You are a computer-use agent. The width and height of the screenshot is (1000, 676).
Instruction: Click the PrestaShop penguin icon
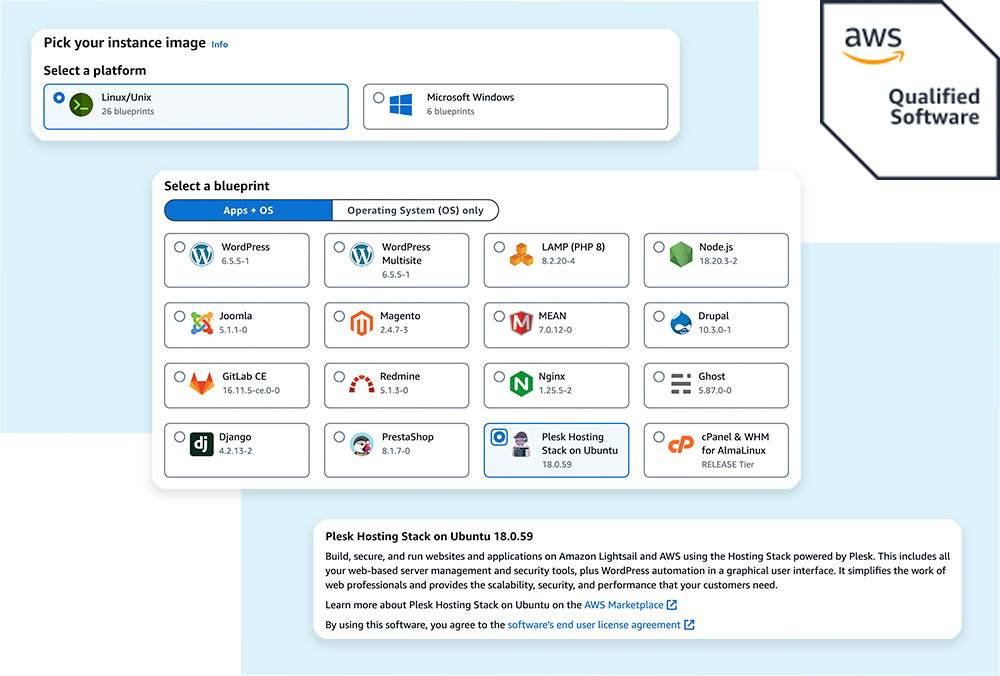(362, 445)
